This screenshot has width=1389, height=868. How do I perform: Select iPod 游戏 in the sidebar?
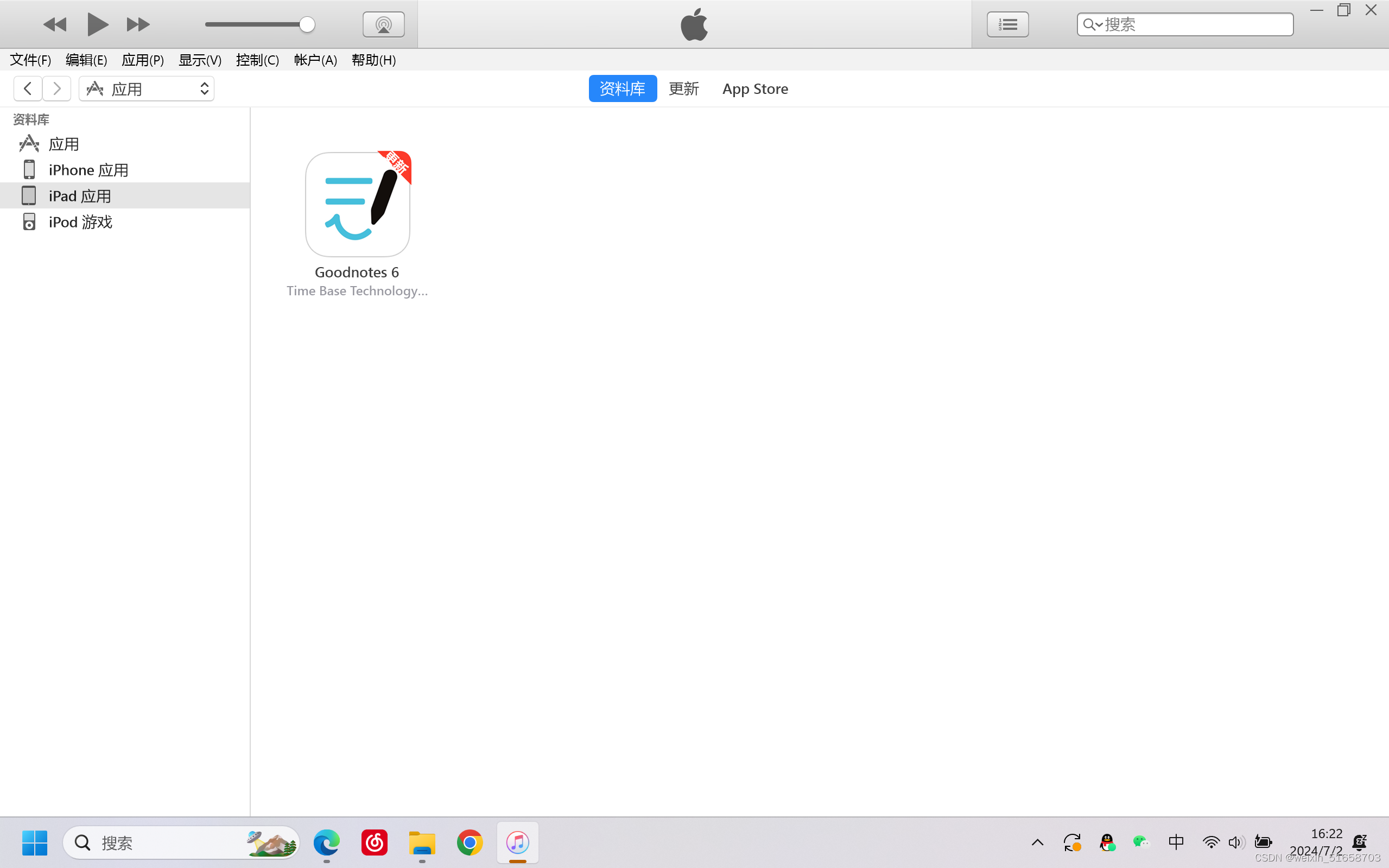(80, 222)
